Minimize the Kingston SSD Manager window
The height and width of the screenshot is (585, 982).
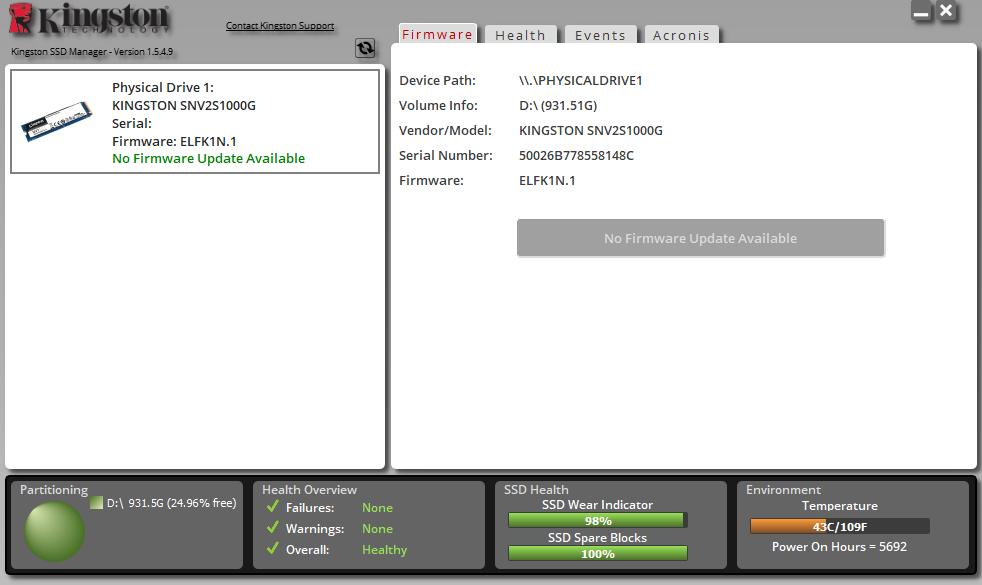click(921, 12)
